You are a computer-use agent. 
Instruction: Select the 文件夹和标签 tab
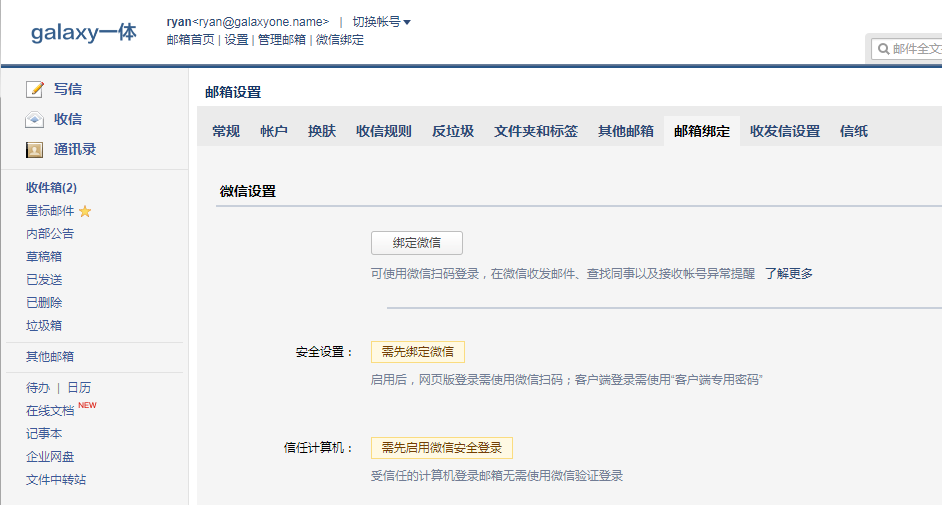[535, 131]
